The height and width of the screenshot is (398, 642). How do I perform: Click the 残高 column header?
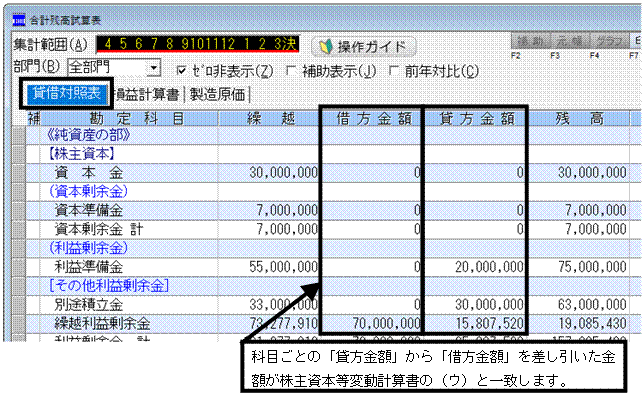[579, 119]
